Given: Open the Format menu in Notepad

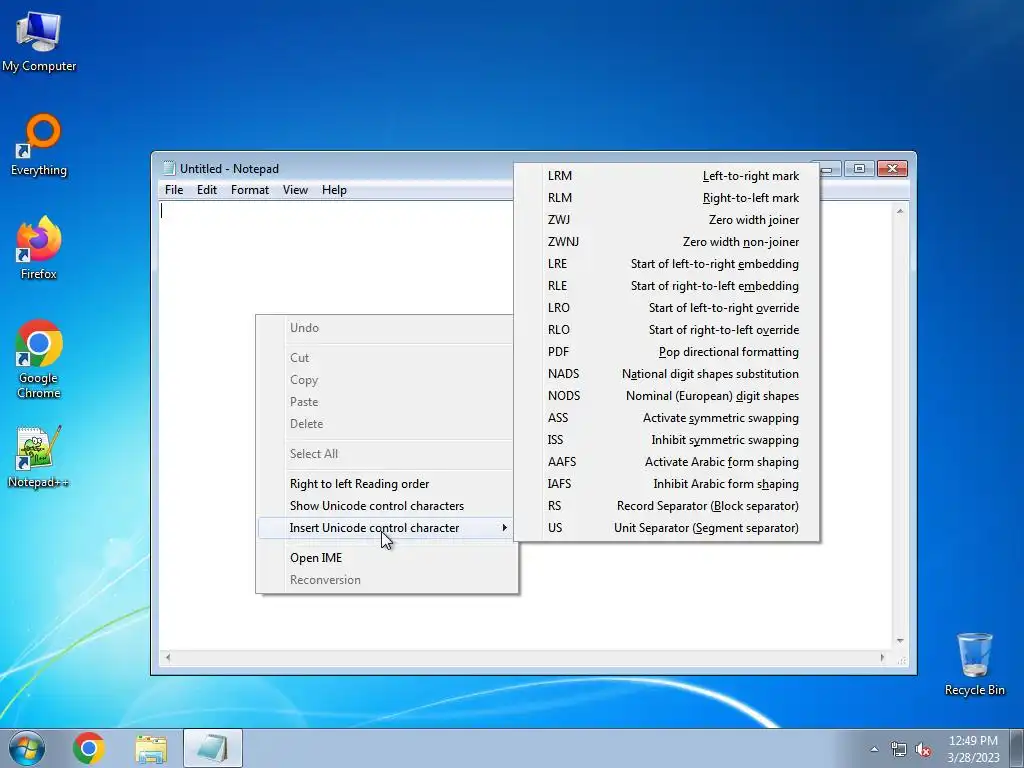Looking at the screenshot, I should tap(249, 190).
